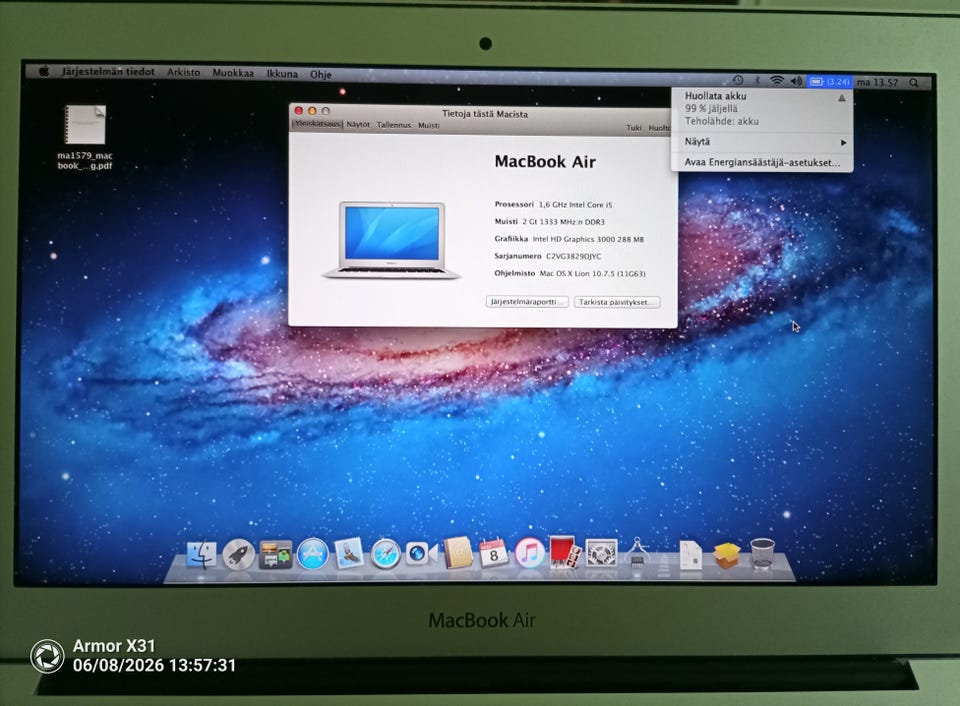This screenshot has width=960, height=706.
Task: Open Järjestelmän tiedot menu
Action: 108,72
